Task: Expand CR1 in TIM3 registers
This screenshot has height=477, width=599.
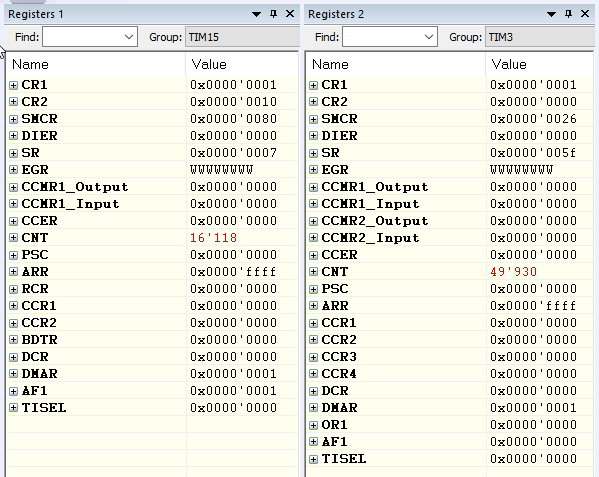Action: click(x=313, y=85)
